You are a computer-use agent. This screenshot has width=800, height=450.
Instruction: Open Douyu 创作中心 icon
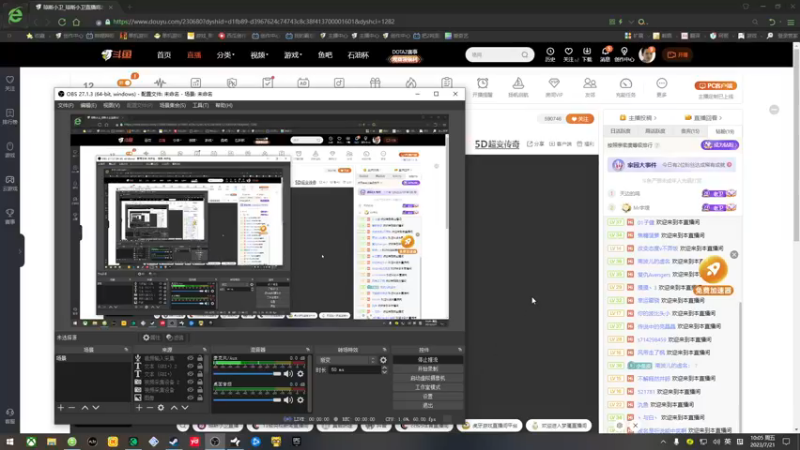[x=624, y=54]
